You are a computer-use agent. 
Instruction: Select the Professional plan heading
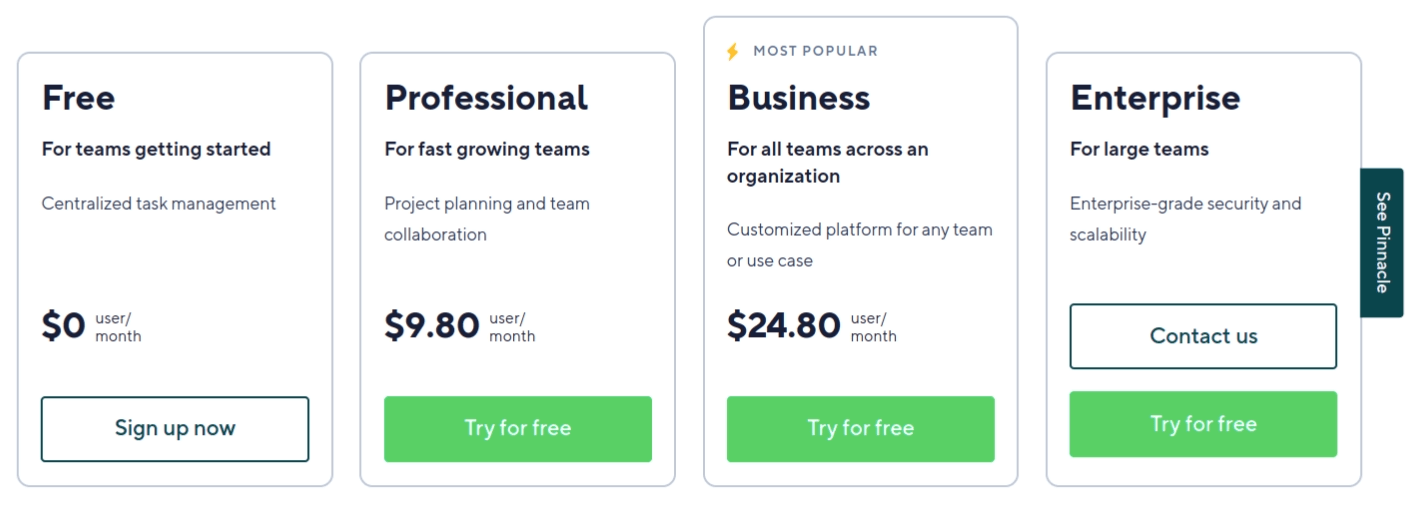[486, 98]
